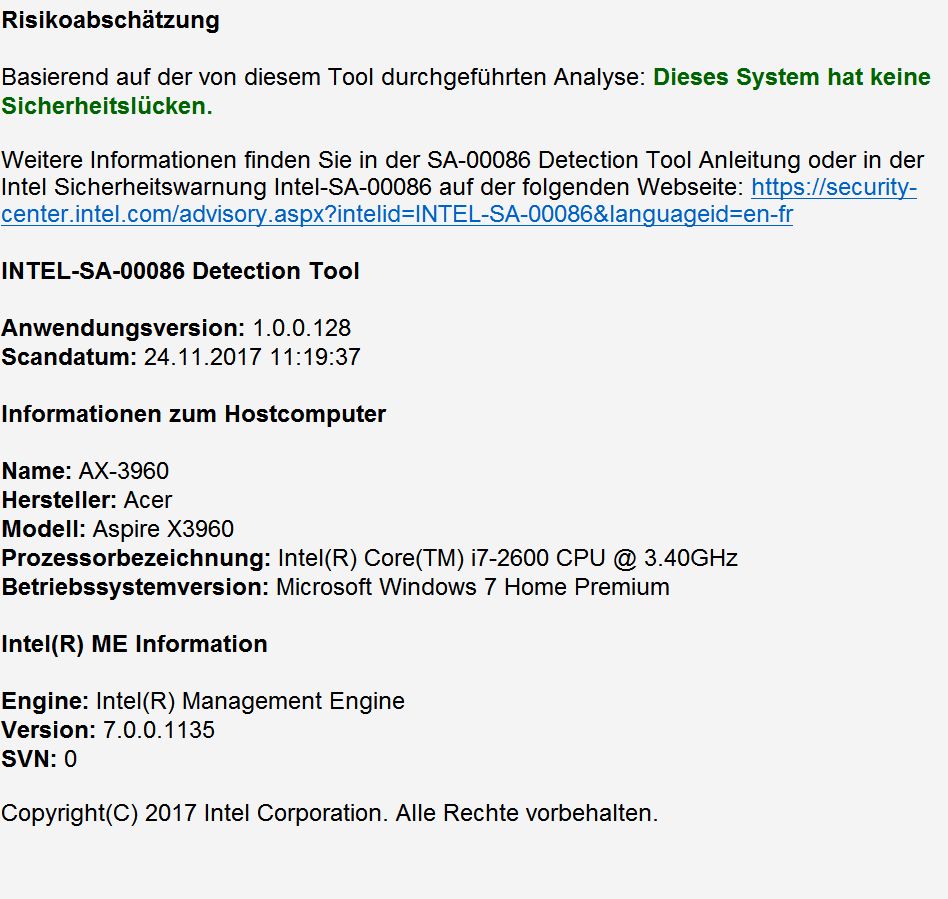
Task: Click the word Sicherheitslücken in green
Action: pos(104,106)
